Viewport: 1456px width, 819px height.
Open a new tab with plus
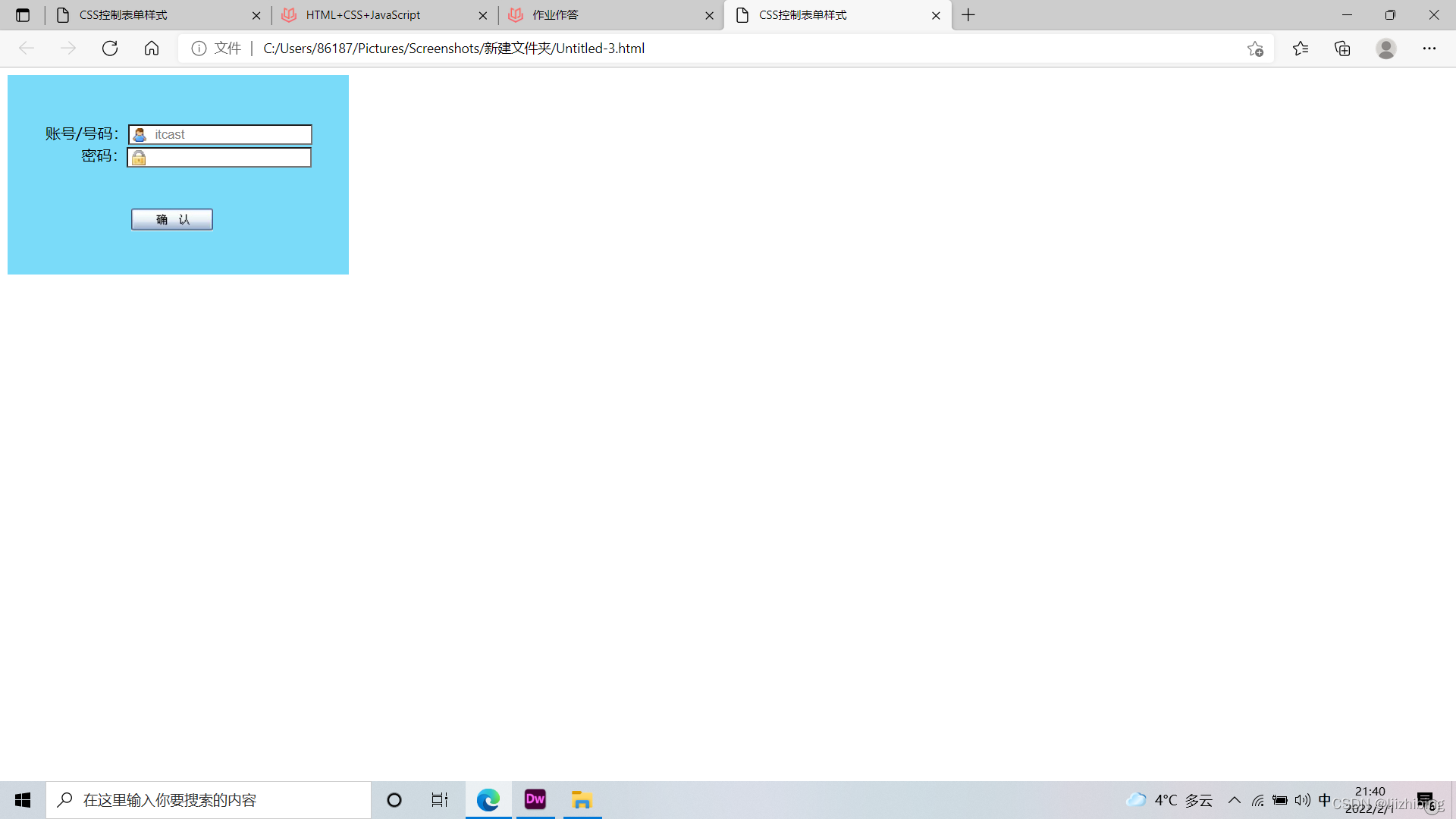pyautogui.click(x=968, y=15)
